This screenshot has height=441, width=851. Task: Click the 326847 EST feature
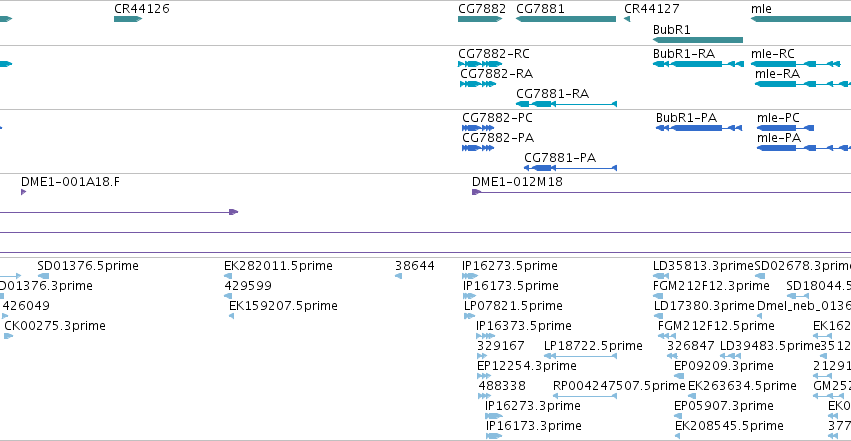tap(672, 356)
